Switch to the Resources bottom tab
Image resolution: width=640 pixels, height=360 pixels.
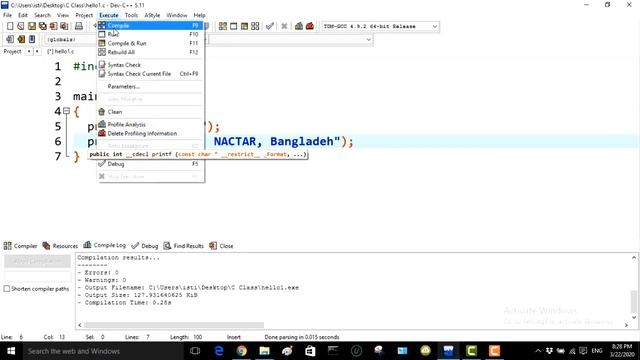60,246
